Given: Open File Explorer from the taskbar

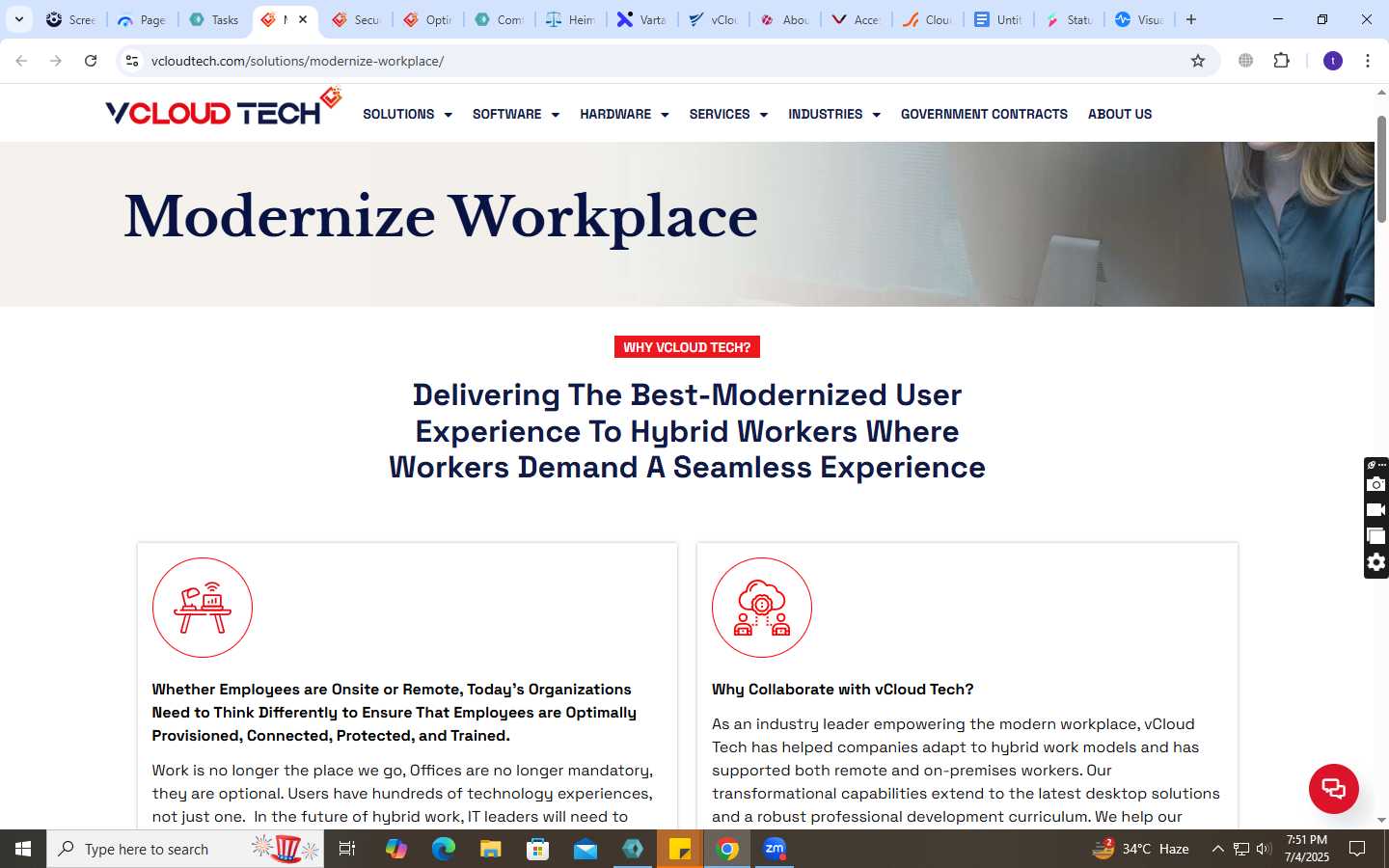Looking at the screenshot, I should [x=491, y=849].
